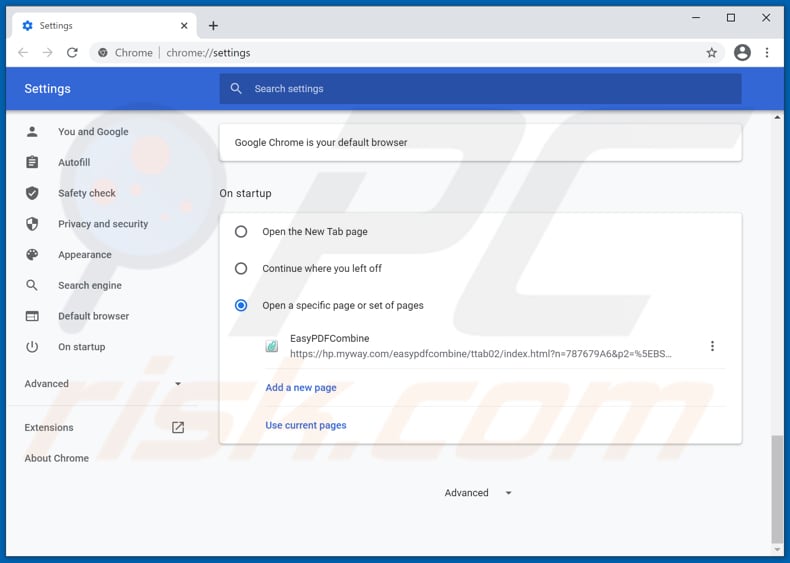Click Add a new page link

[301, 388]
